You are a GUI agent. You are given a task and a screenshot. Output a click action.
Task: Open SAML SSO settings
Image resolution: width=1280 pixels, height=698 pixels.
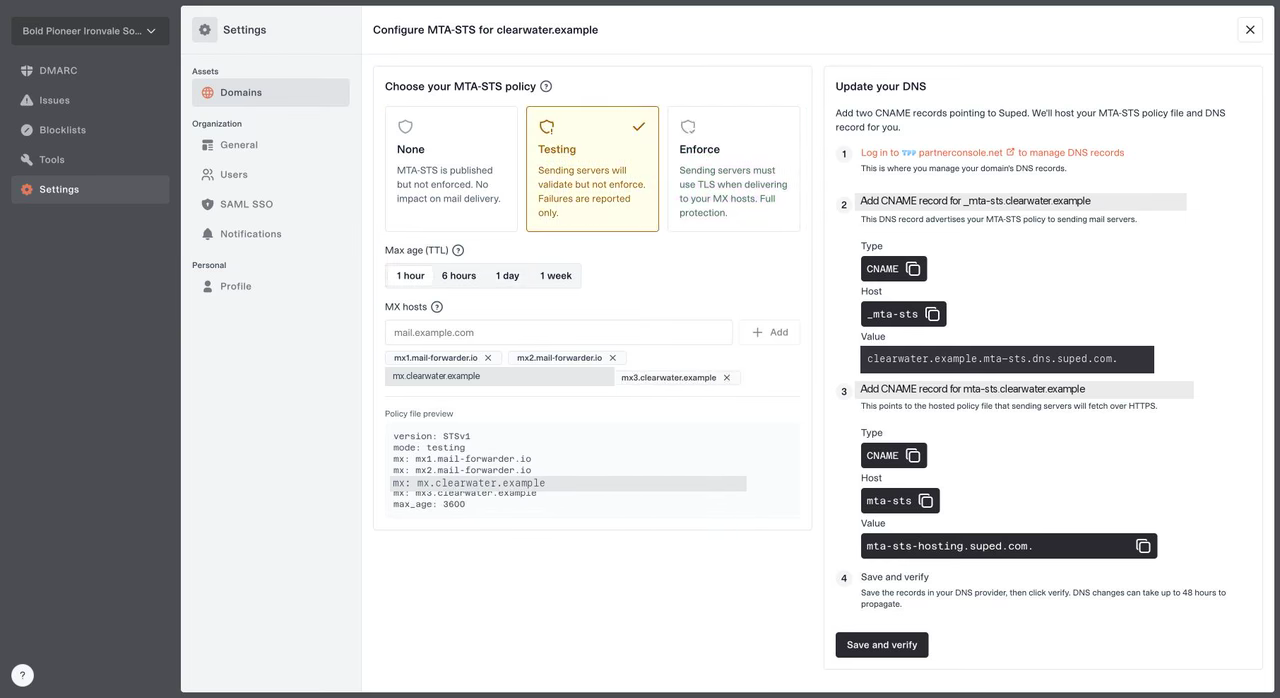click(x=271, y=204)
